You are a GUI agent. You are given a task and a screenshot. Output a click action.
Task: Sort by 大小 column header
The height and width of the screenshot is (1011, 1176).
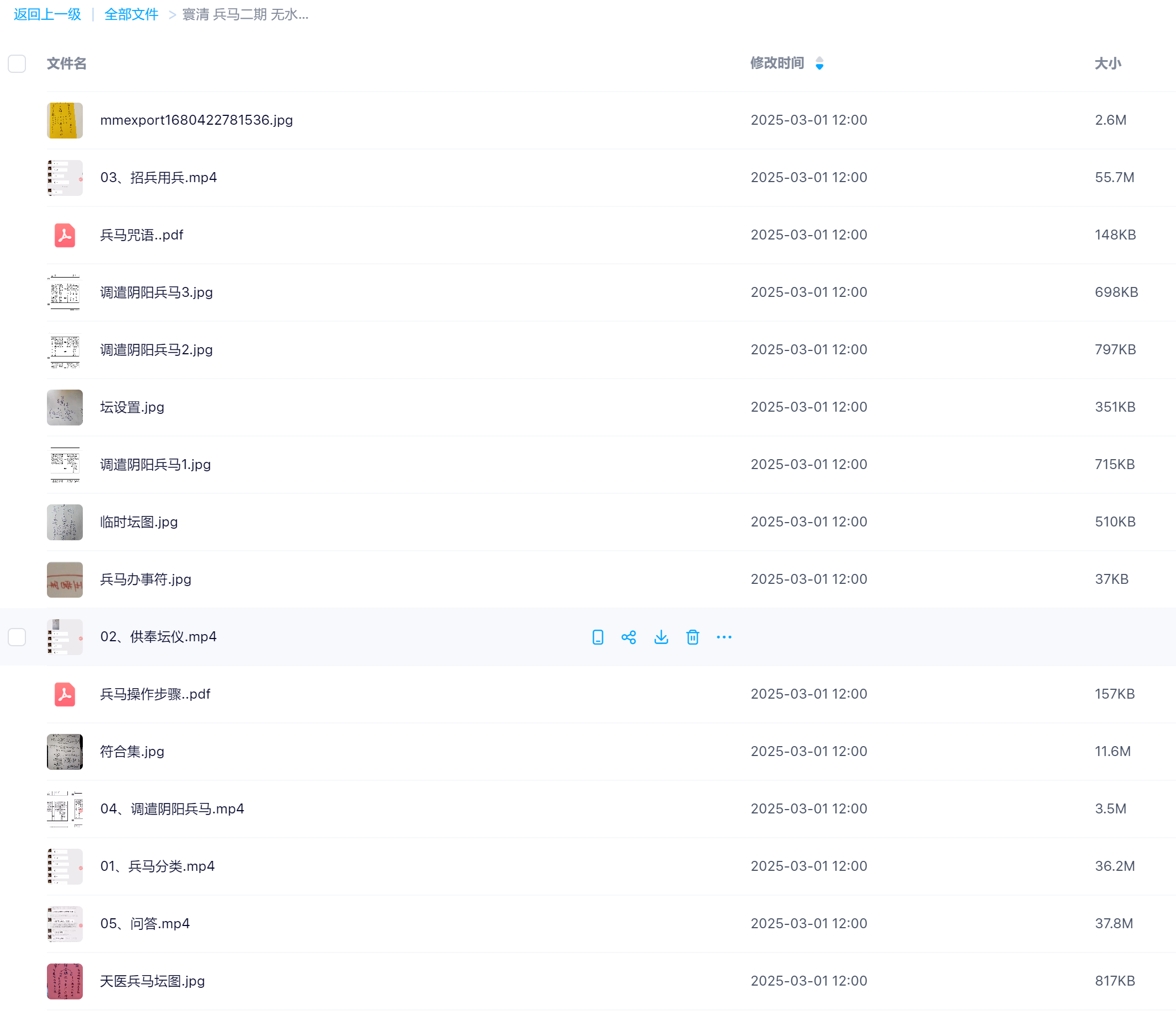point(1108,63)
